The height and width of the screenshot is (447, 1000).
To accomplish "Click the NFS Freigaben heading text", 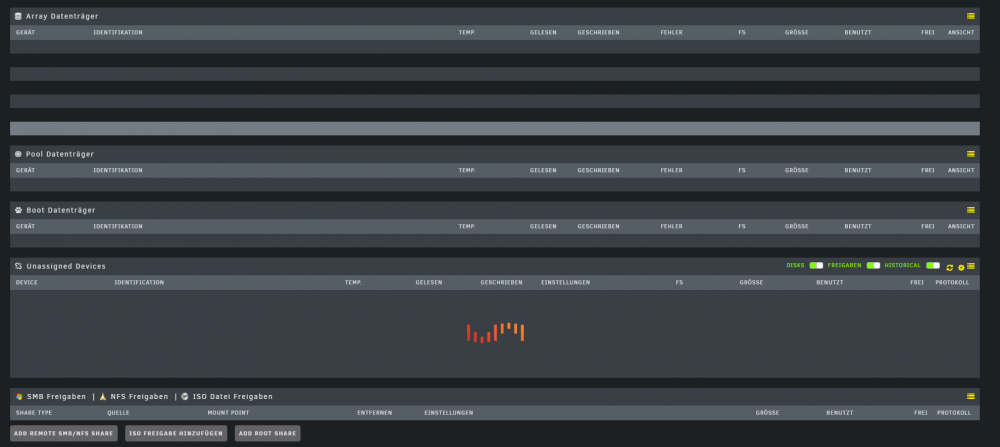I will point(139,396).
